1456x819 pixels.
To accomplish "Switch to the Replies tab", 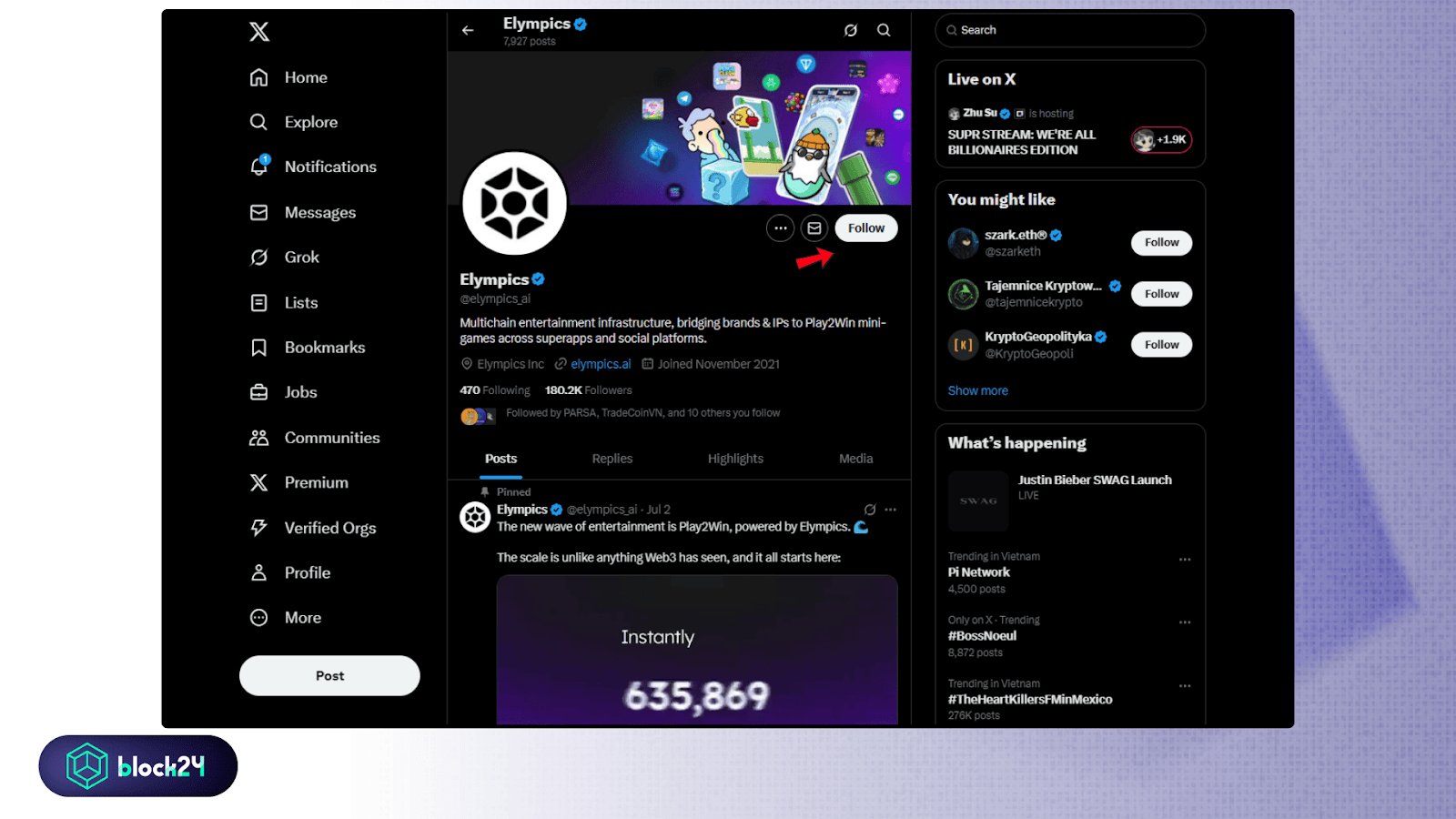I will [612, 459].
